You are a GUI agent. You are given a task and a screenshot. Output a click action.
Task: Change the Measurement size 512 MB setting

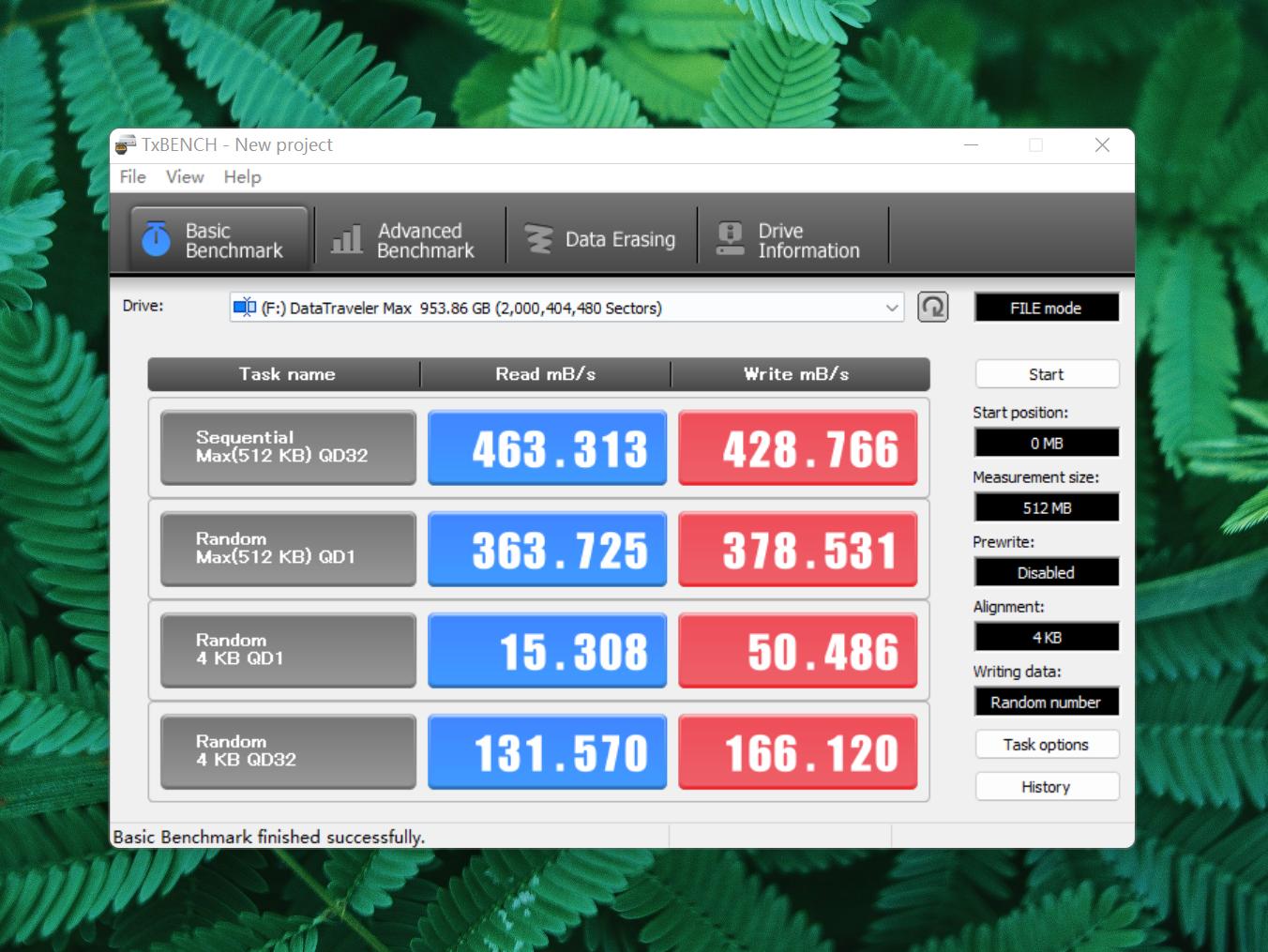[1047, 507]
